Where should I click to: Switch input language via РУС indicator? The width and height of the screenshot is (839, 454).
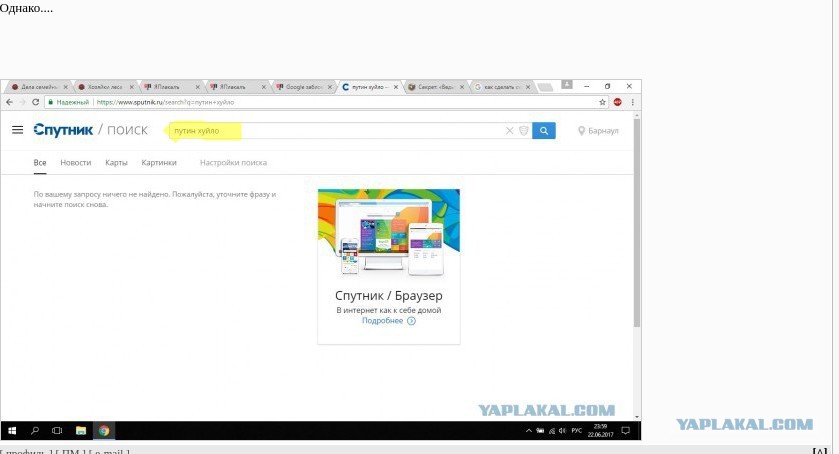click(576, 430)
